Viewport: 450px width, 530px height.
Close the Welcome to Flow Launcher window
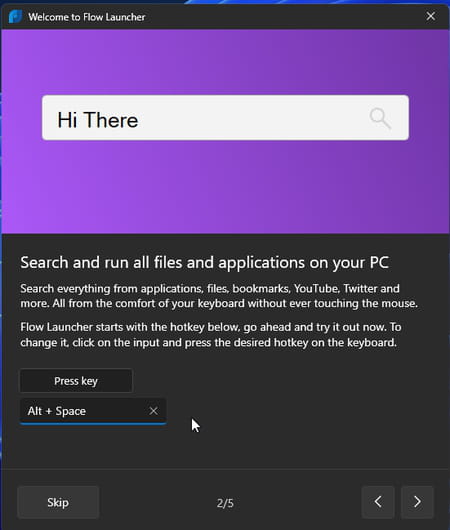[431, 16]
